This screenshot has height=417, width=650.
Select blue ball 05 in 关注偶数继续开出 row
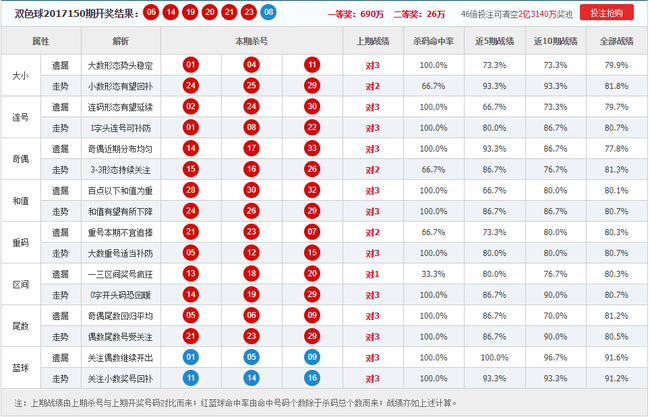(x=251, y=357)
